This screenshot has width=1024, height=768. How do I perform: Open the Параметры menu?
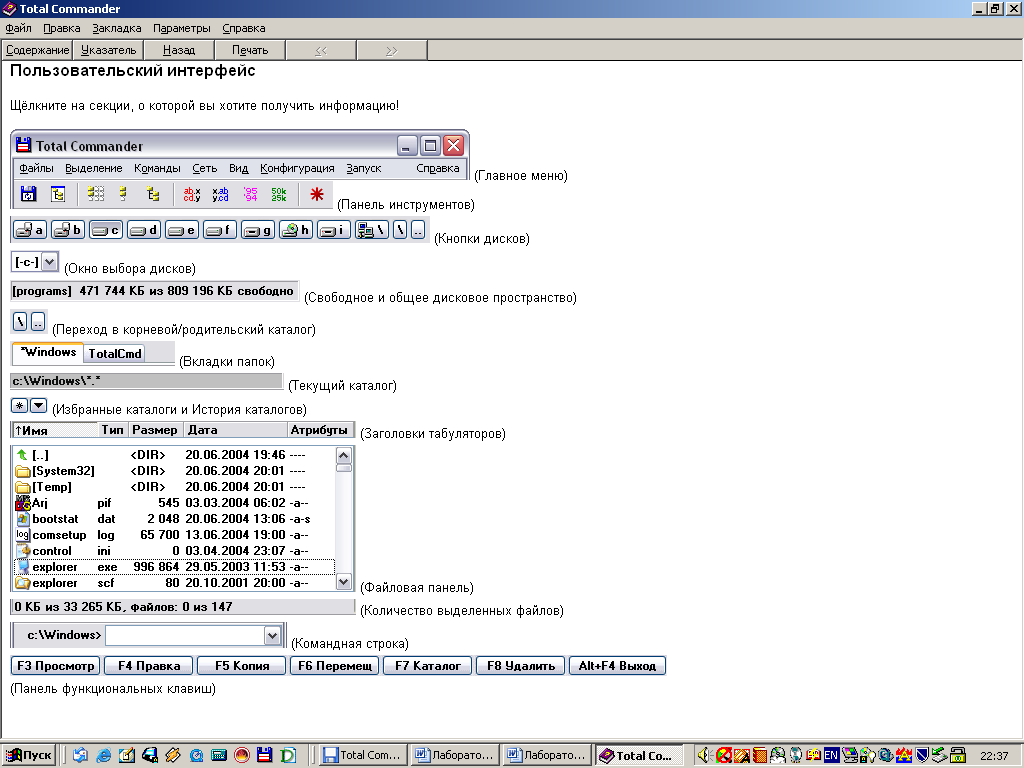pos(182,28)
